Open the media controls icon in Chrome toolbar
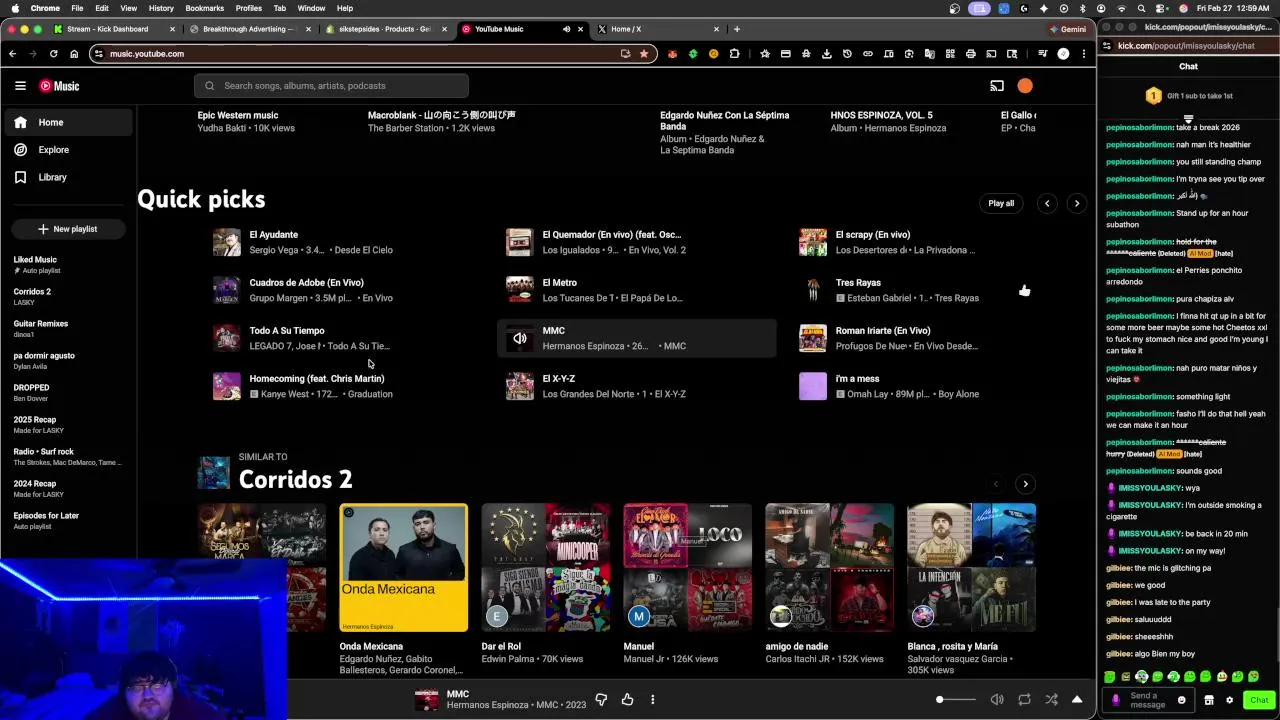1280x720 pixels. [x=1042, y=54]
